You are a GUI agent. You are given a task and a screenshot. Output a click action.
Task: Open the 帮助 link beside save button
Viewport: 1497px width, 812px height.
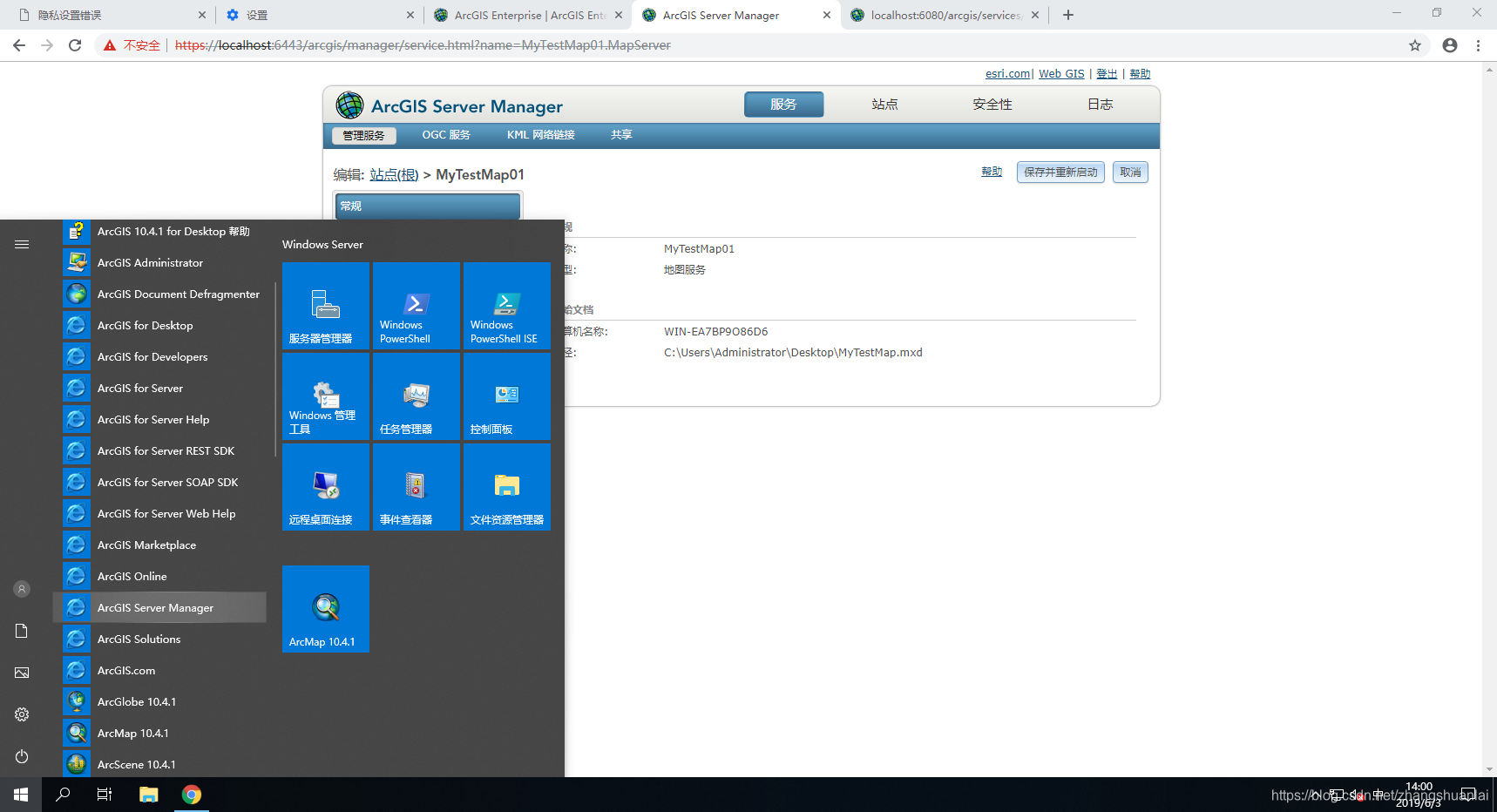click(x=992, y=172)
